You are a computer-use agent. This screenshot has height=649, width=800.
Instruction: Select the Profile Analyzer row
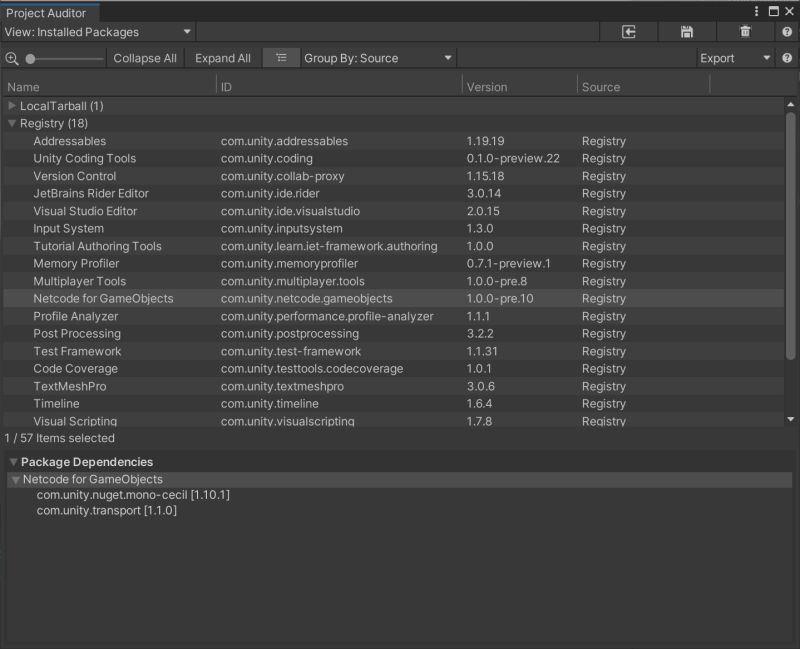(x=393, y=316)
